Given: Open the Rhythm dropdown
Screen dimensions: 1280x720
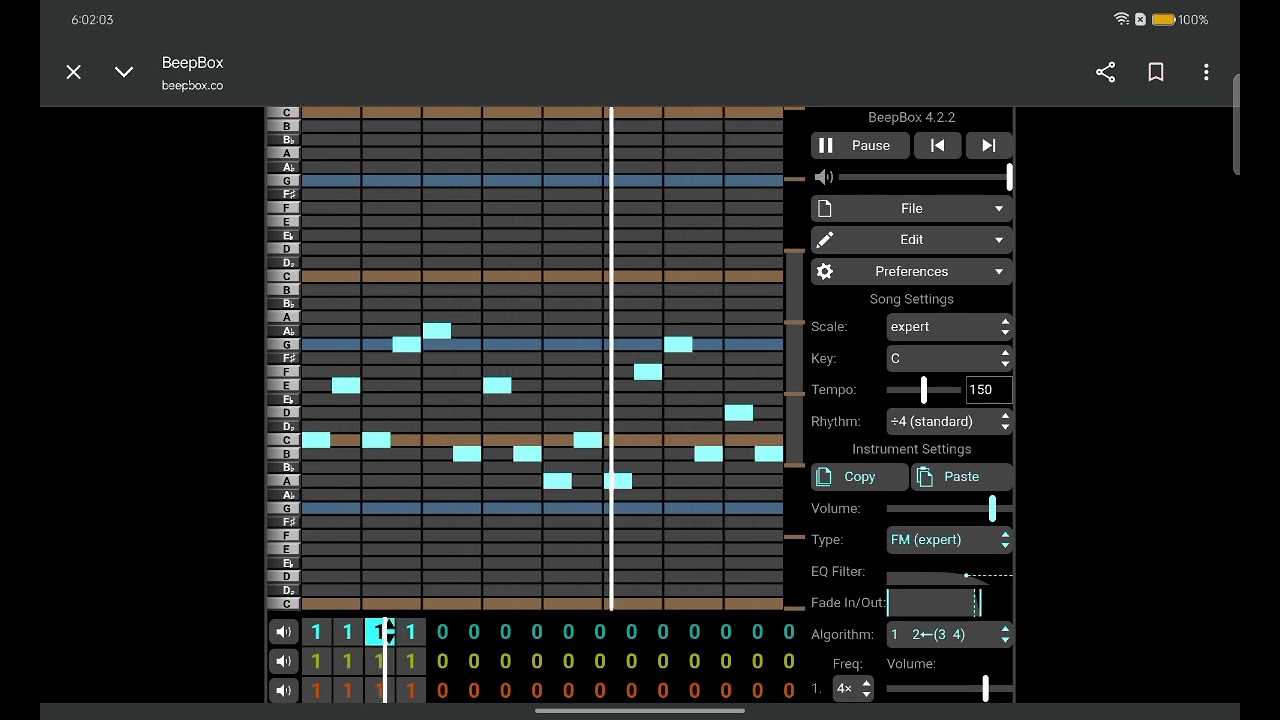Looking at the screenshot, I should click(x=949, y=421).
